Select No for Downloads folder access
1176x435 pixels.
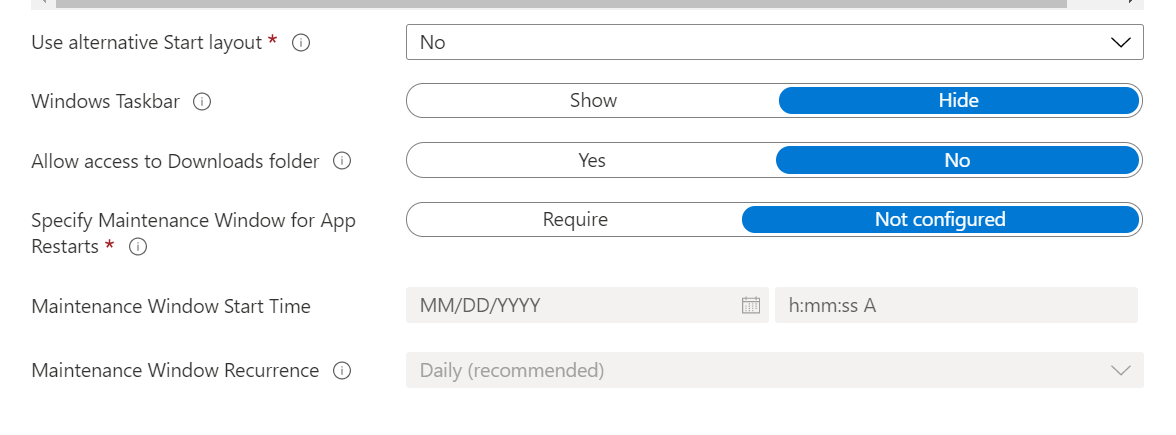957,160
